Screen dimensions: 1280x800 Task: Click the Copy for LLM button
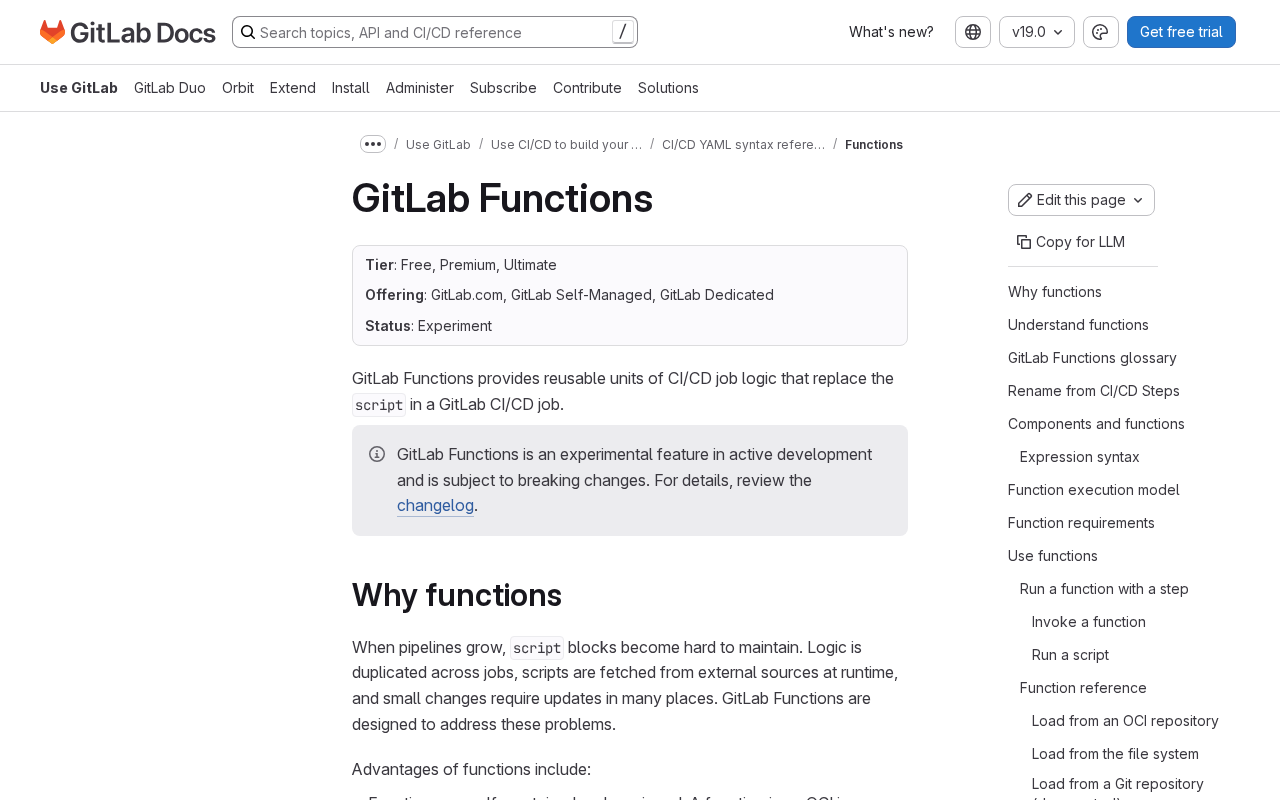click(x=1071, y=242)
